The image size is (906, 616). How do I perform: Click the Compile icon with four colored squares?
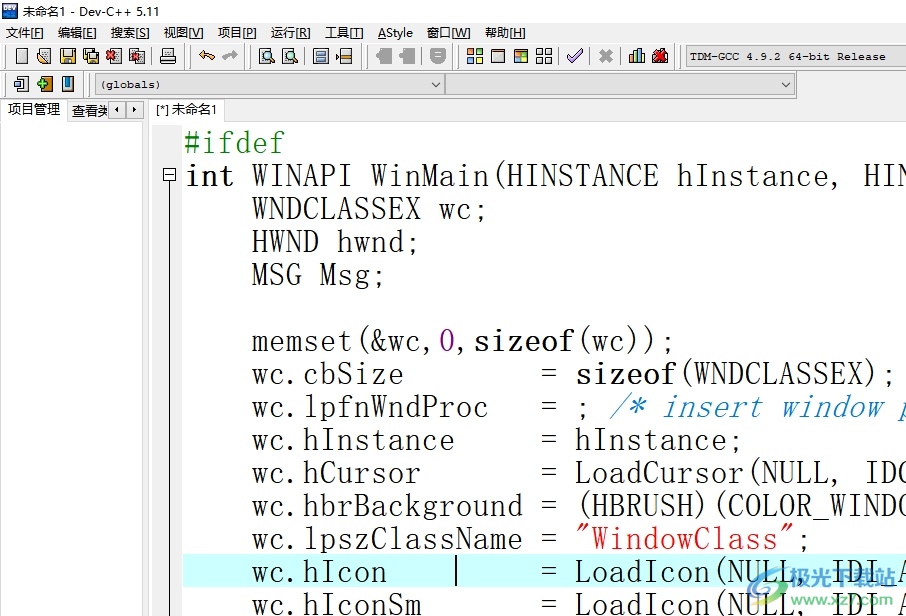tap(475, 56)
